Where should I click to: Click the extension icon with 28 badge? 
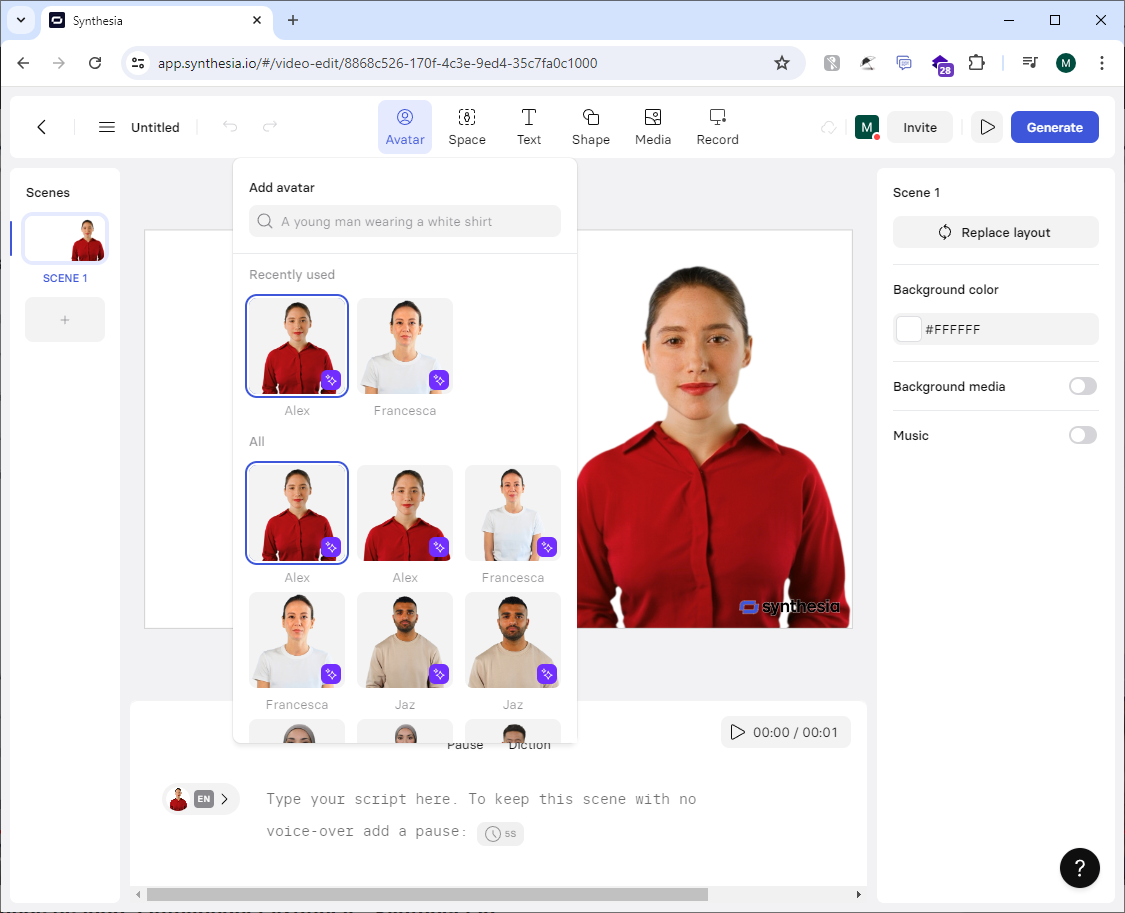coord(941,65)
